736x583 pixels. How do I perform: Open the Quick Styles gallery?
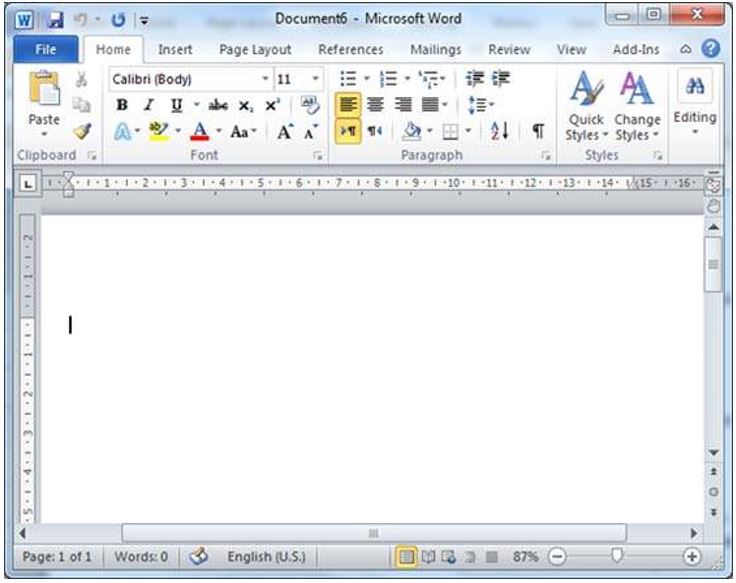pyautogui.click(x=586, y=106)
